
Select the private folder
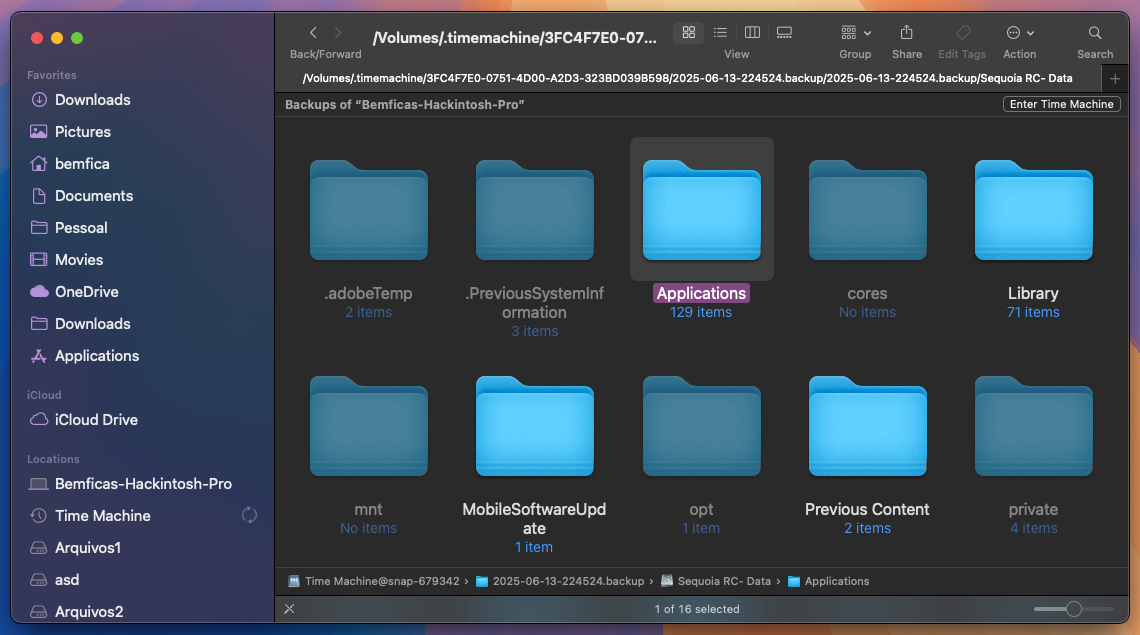click(x=1033, y=428)
